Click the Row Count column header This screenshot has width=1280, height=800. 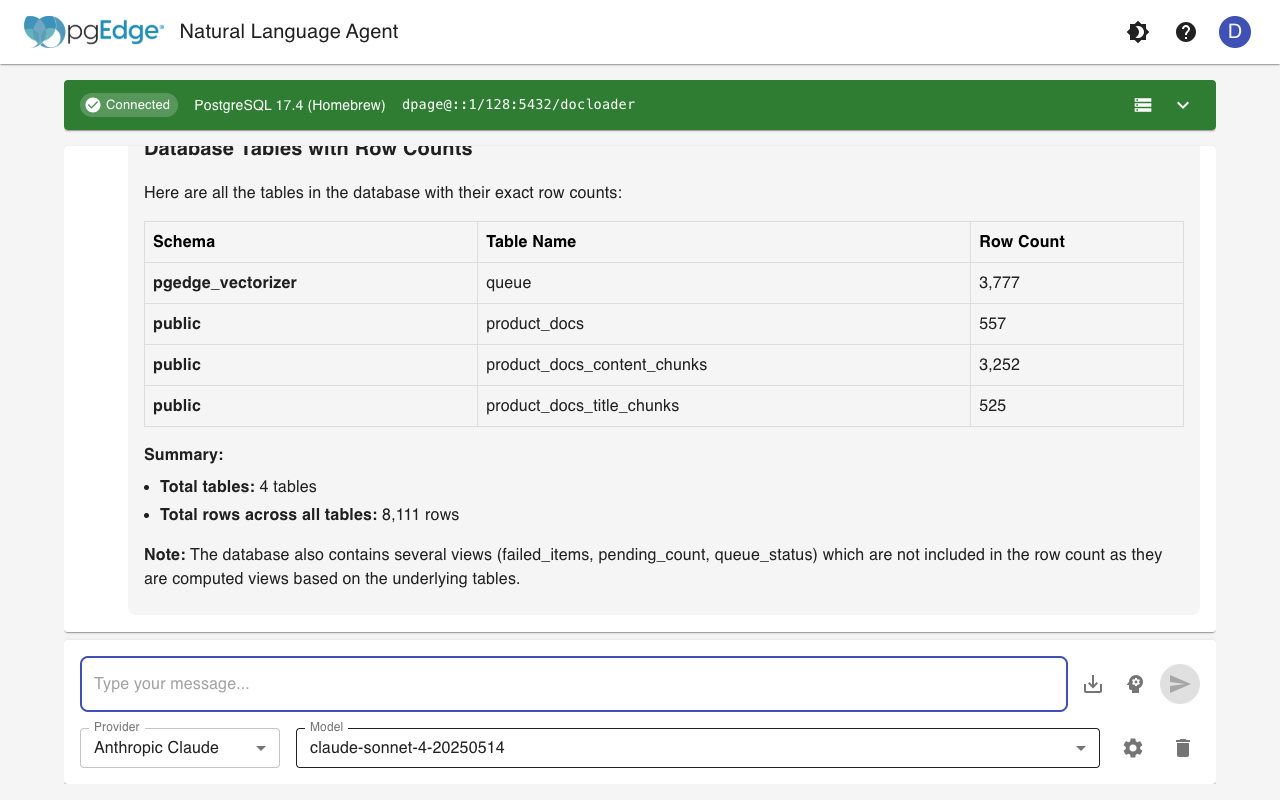pyautogui.click(x=1021, y=241)
